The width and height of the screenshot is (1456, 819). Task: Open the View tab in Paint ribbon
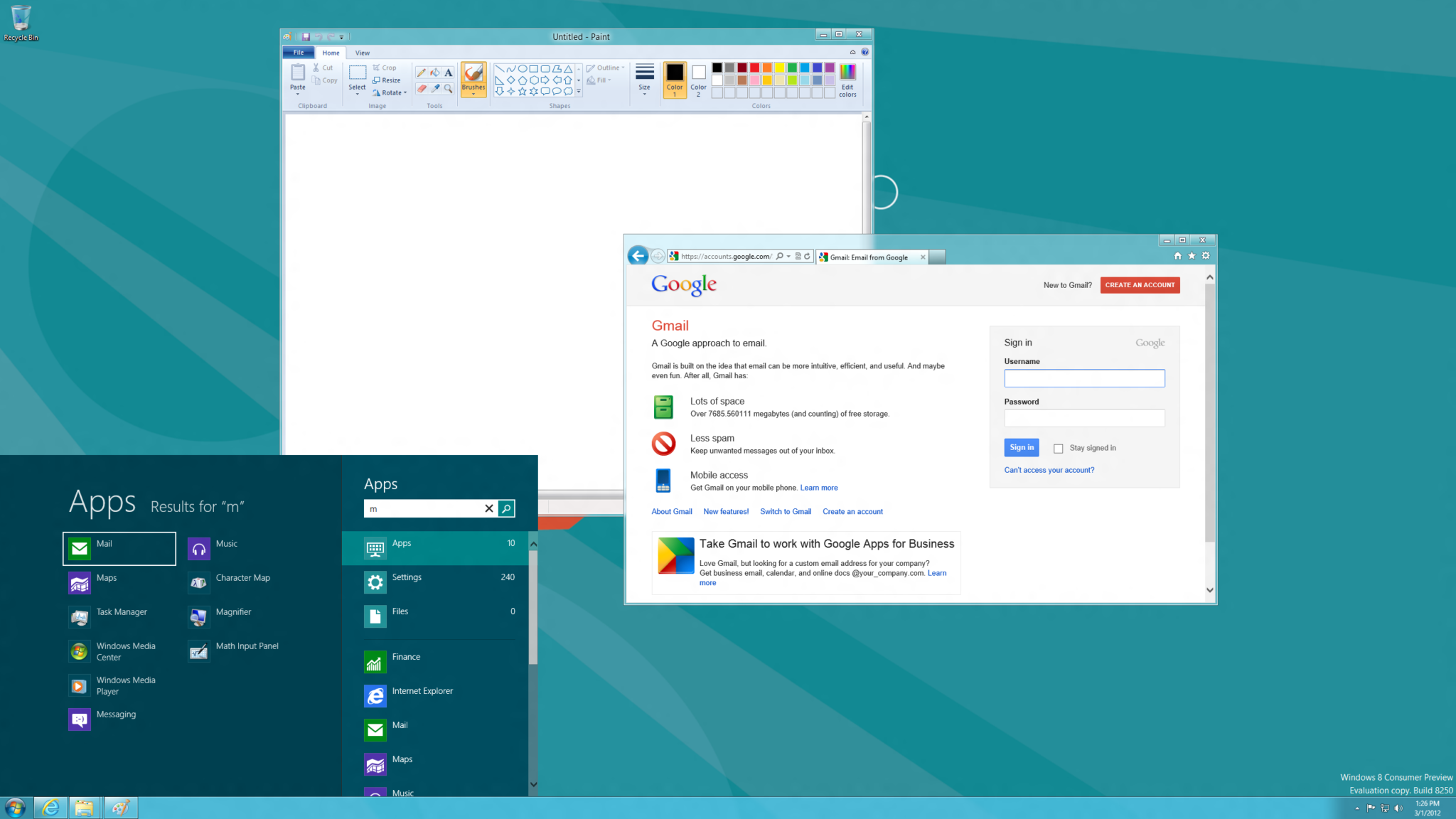(362, 52)
